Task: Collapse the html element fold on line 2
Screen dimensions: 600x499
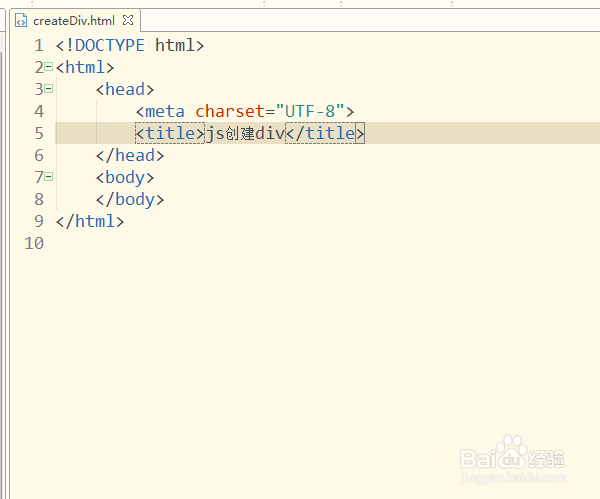Action: 49,67
